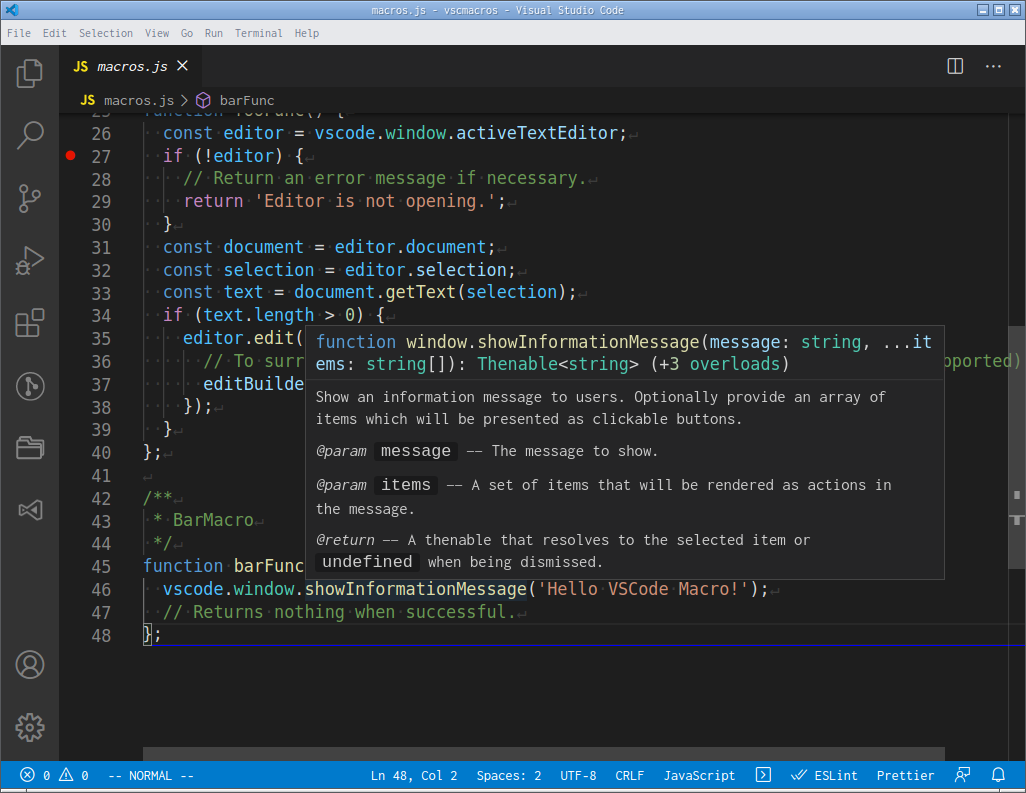
Task: Click line number 45 in the gutter
Action: (101, 567)
